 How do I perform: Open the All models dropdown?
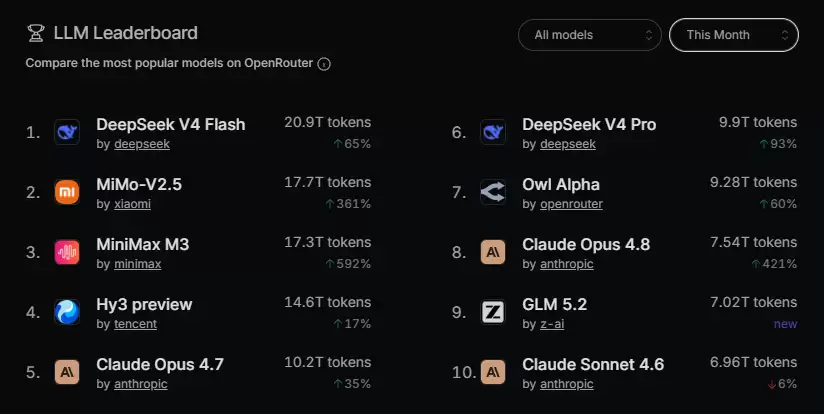[590, 35]
